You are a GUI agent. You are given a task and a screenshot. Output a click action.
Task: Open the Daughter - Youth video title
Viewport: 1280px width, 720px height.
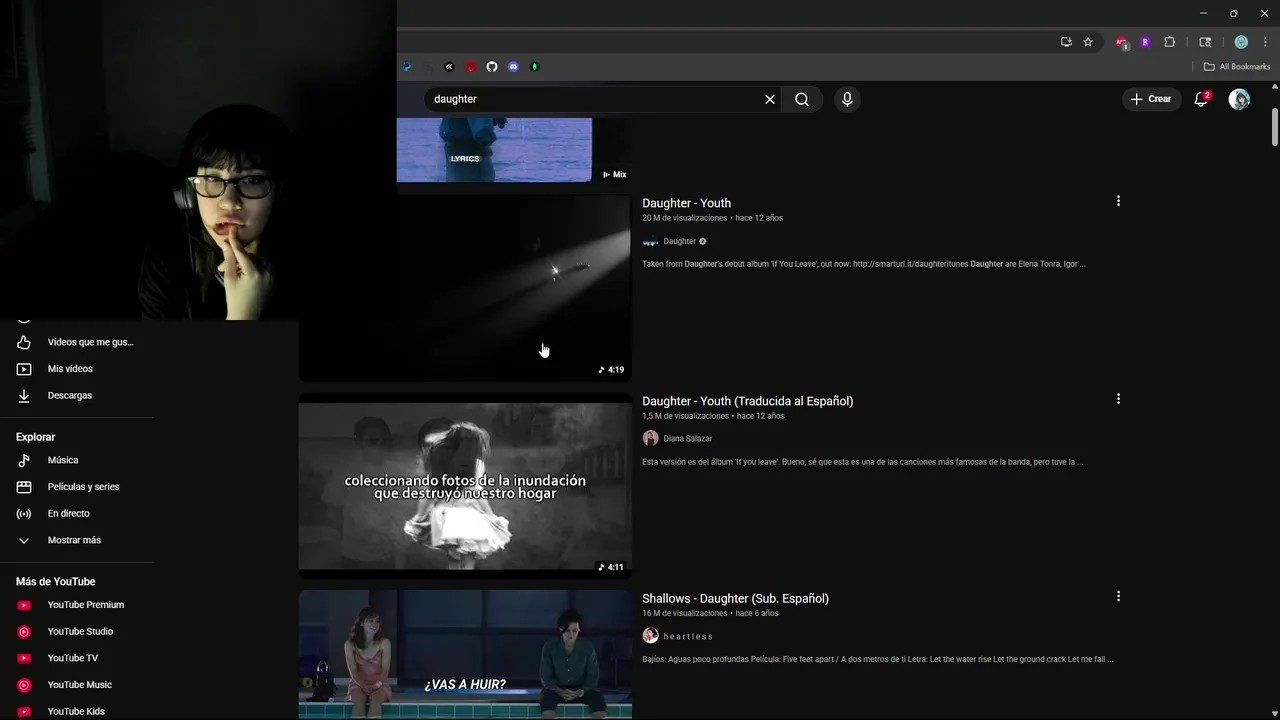[686, 203]
